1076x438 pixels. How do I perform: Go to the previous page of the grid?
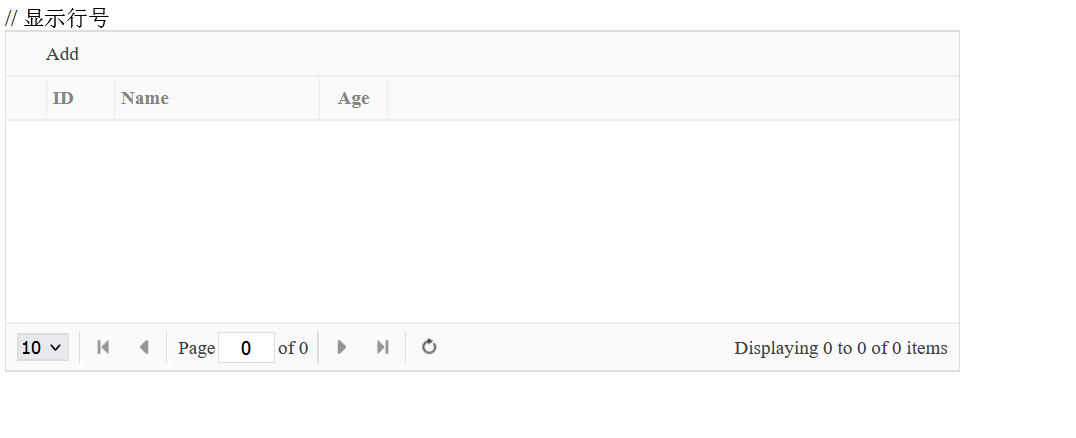143,347
